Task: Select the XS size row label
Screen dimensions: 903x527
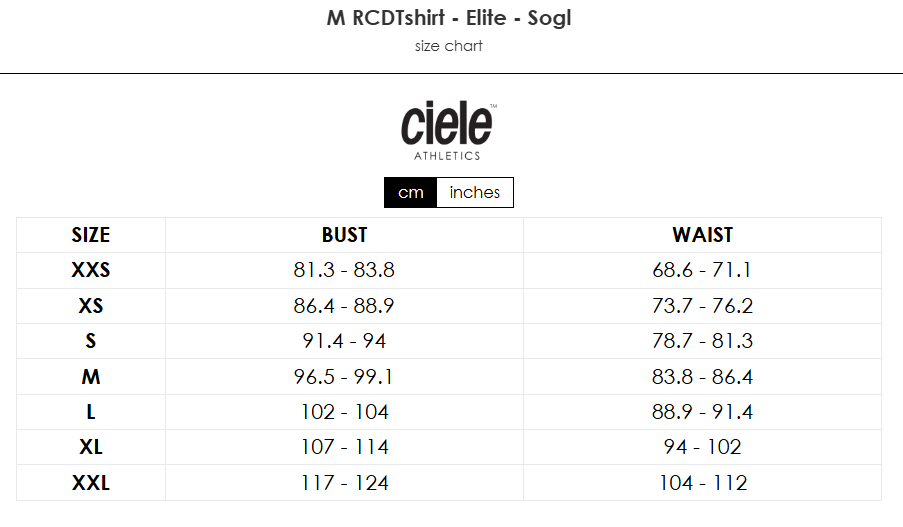Action: [x=91, y=306]
